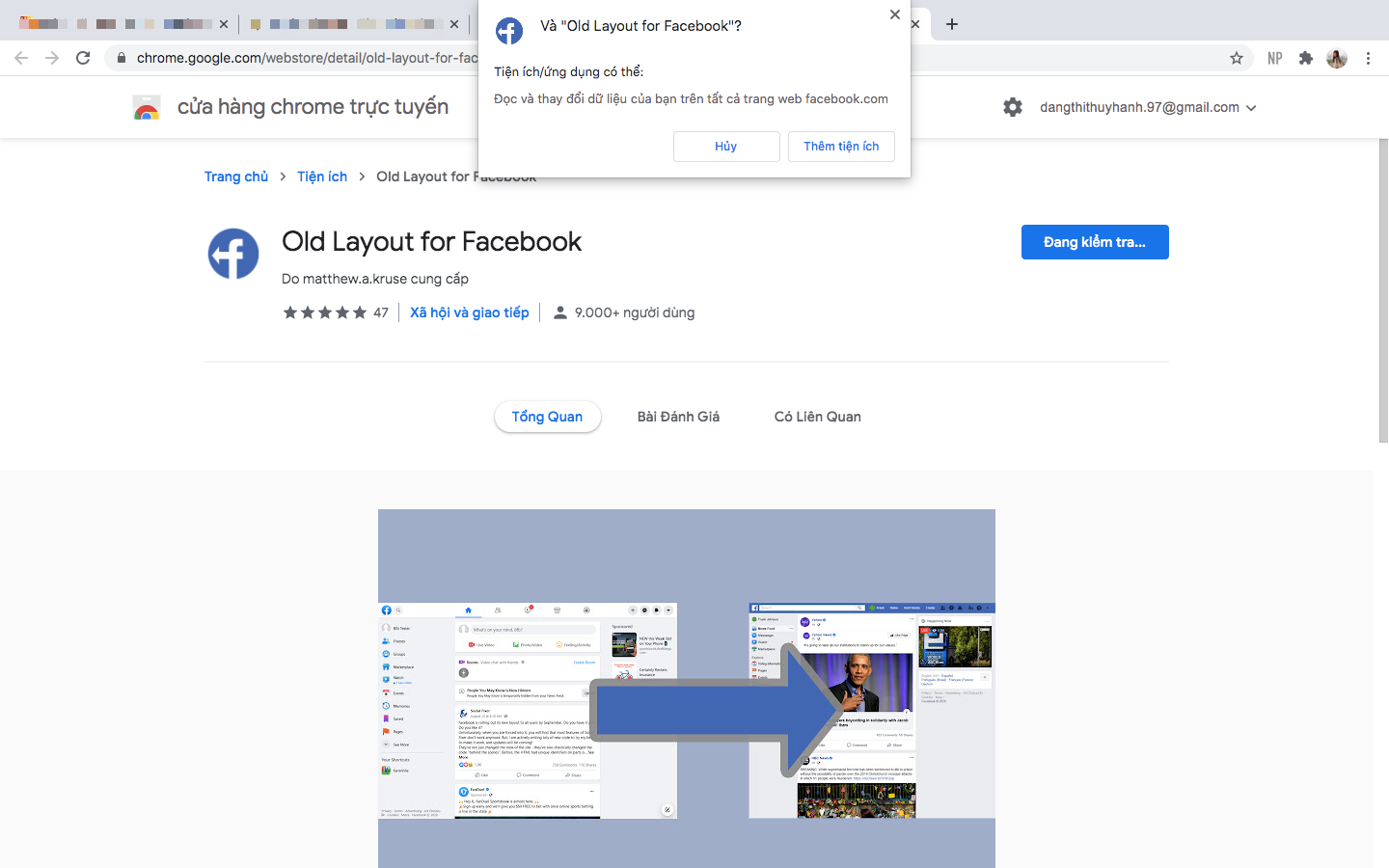Close the first browser tab
Image resolution: width=1389 pixels, height=868 pixels.
click(224, 24)
